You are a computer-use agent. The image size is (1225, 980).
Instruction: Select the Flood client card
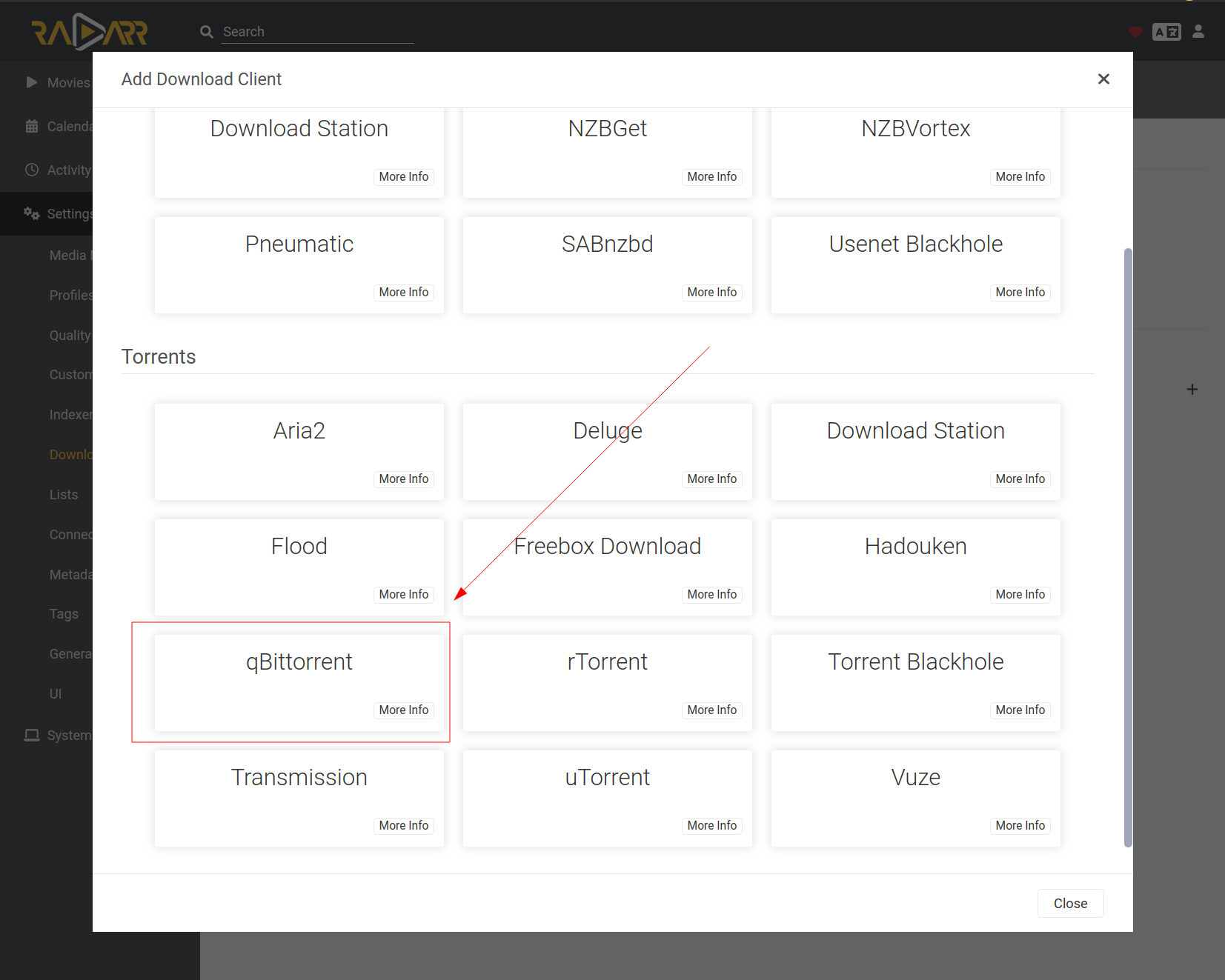299,567
